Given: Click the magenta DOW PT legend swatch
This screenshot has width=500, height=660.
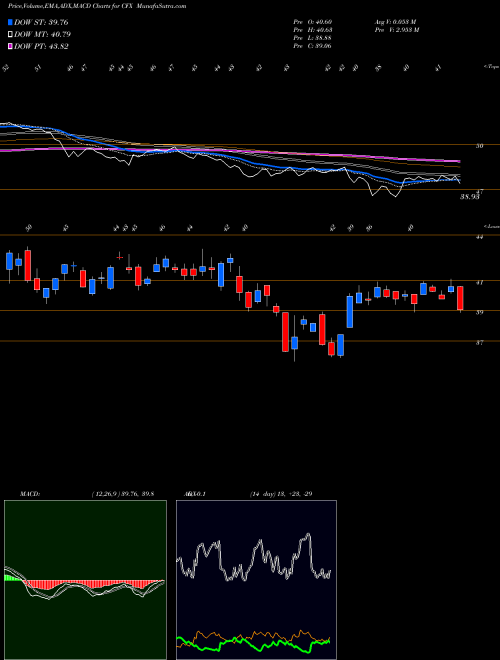Looking at the screenshot, I should click(10, 46).
